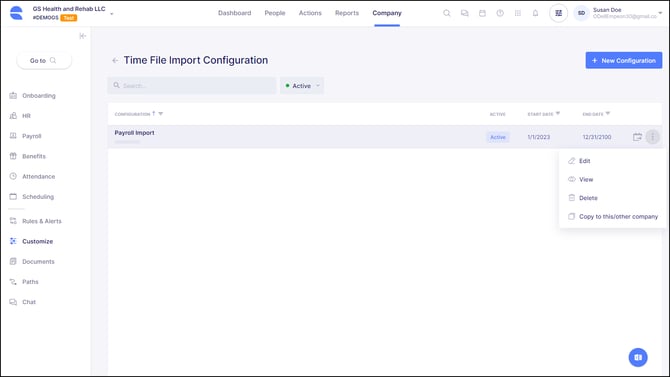Click into the configuration Search field
670x377 pixels.
(x=192, y=86)
